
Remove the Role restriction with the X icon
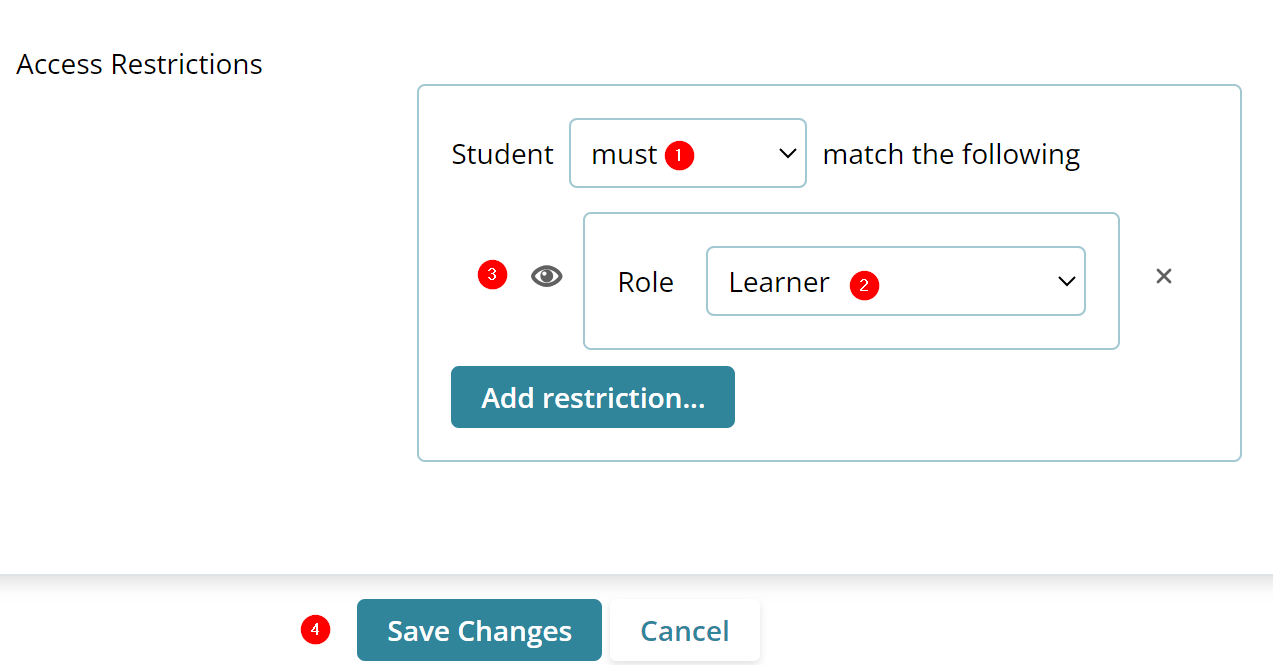[x=1163, y=276]
